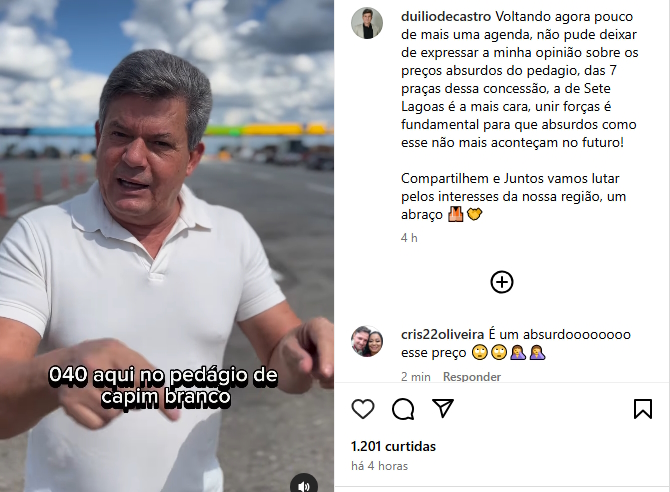This screenshot has height=492, width=670.
Task: Click the '4 h' caption timestamp
Action: click(x=409, y=238)
